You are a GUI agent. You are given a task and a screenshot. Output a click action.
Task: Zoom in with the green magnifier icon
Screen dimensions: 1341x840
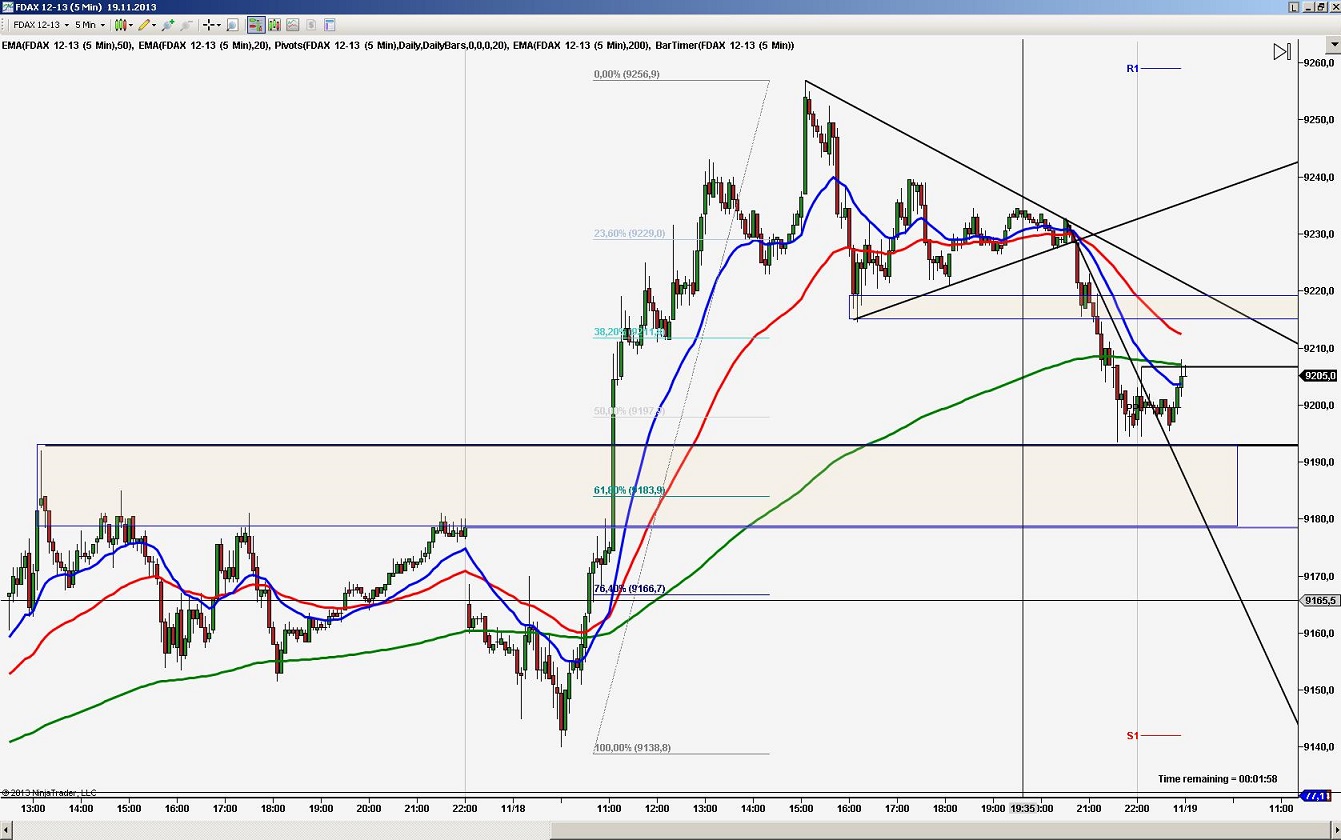click(x=169, y=24)
